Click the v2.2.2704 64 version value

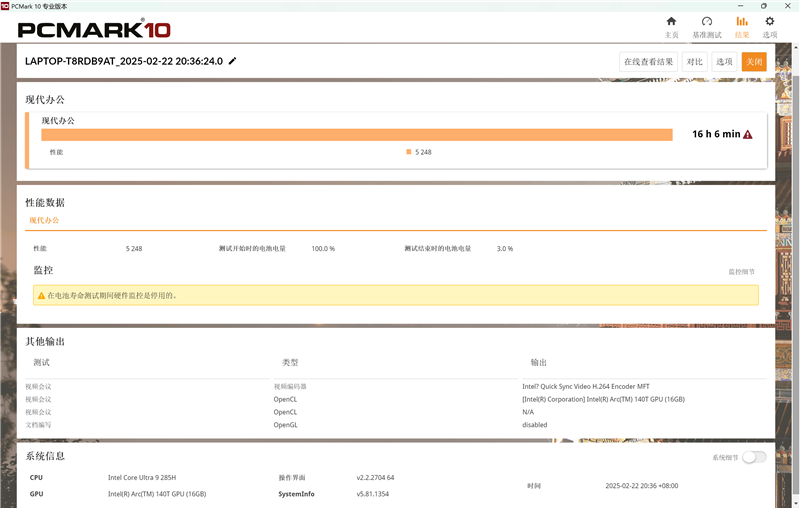376,478
